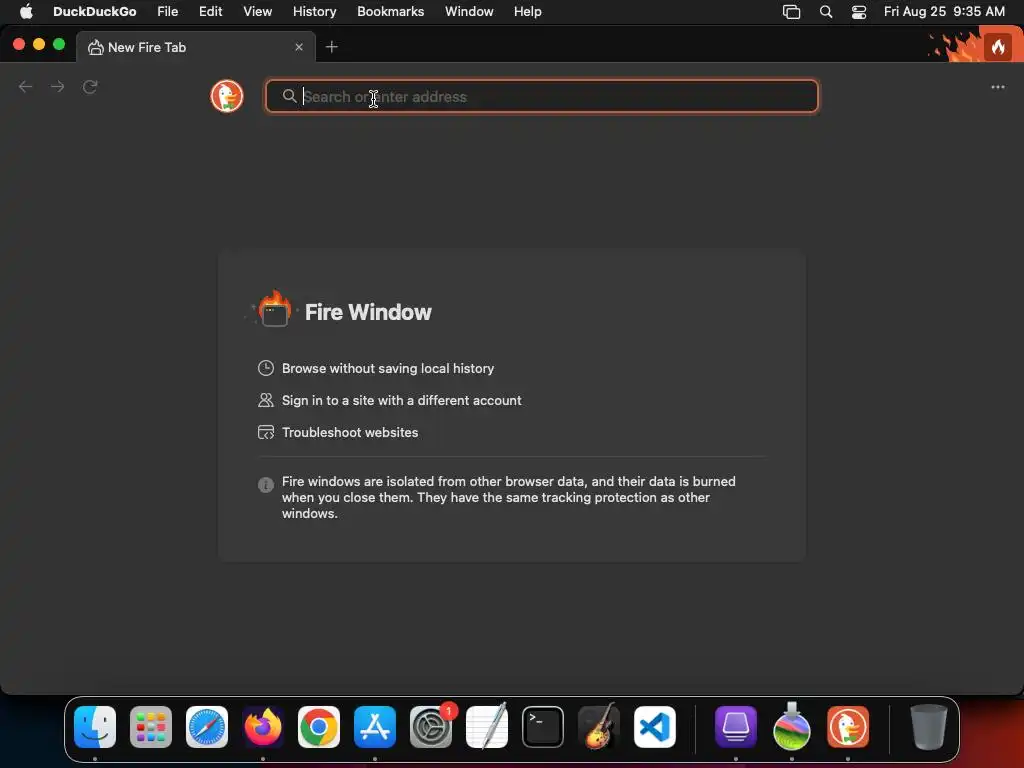
Task: Open the Trash in the Dock
Action: point(929,727)
